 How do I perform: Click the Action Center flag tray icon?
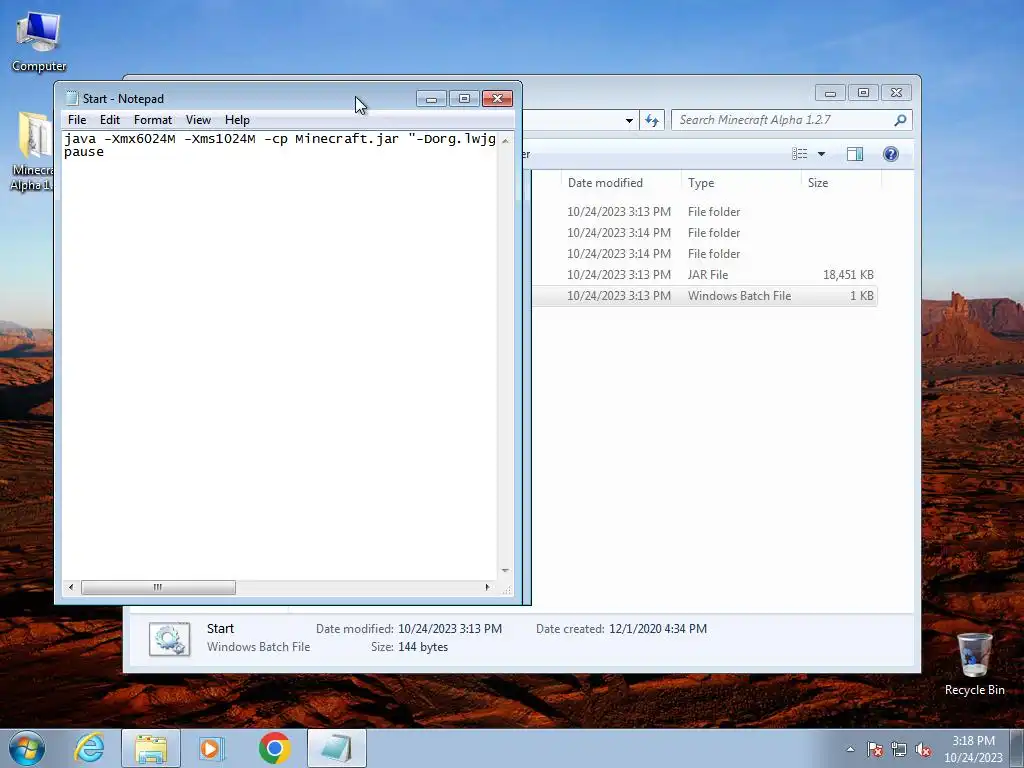(875, 750)
